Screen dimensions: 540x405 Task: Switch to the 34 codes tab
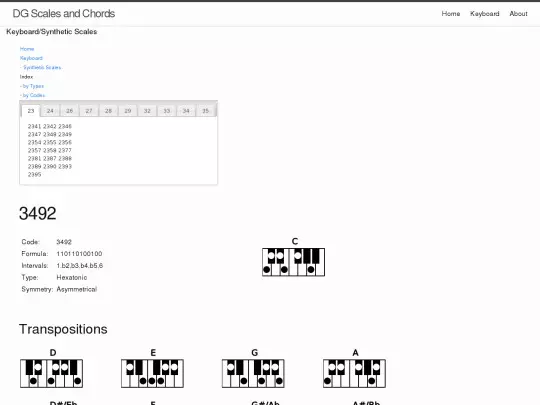(186, 111)
